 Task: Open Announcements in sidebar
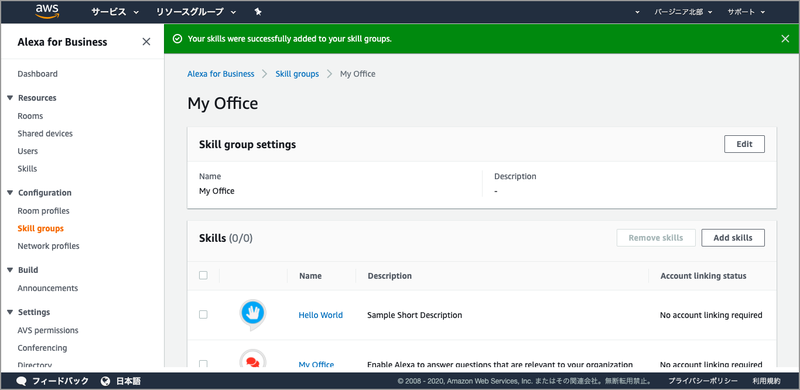pyautogui.click(x=47, y=288)
